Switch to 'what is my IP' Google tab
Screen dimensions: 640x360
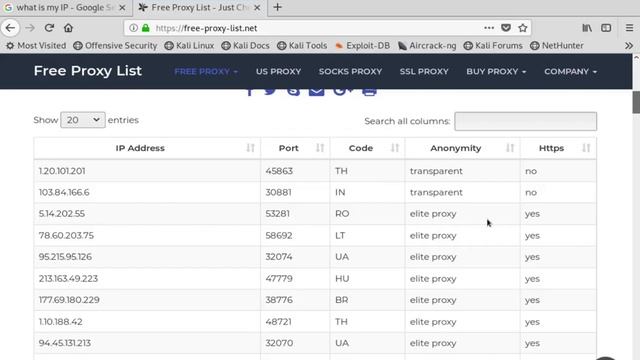[x=65, y=7]
